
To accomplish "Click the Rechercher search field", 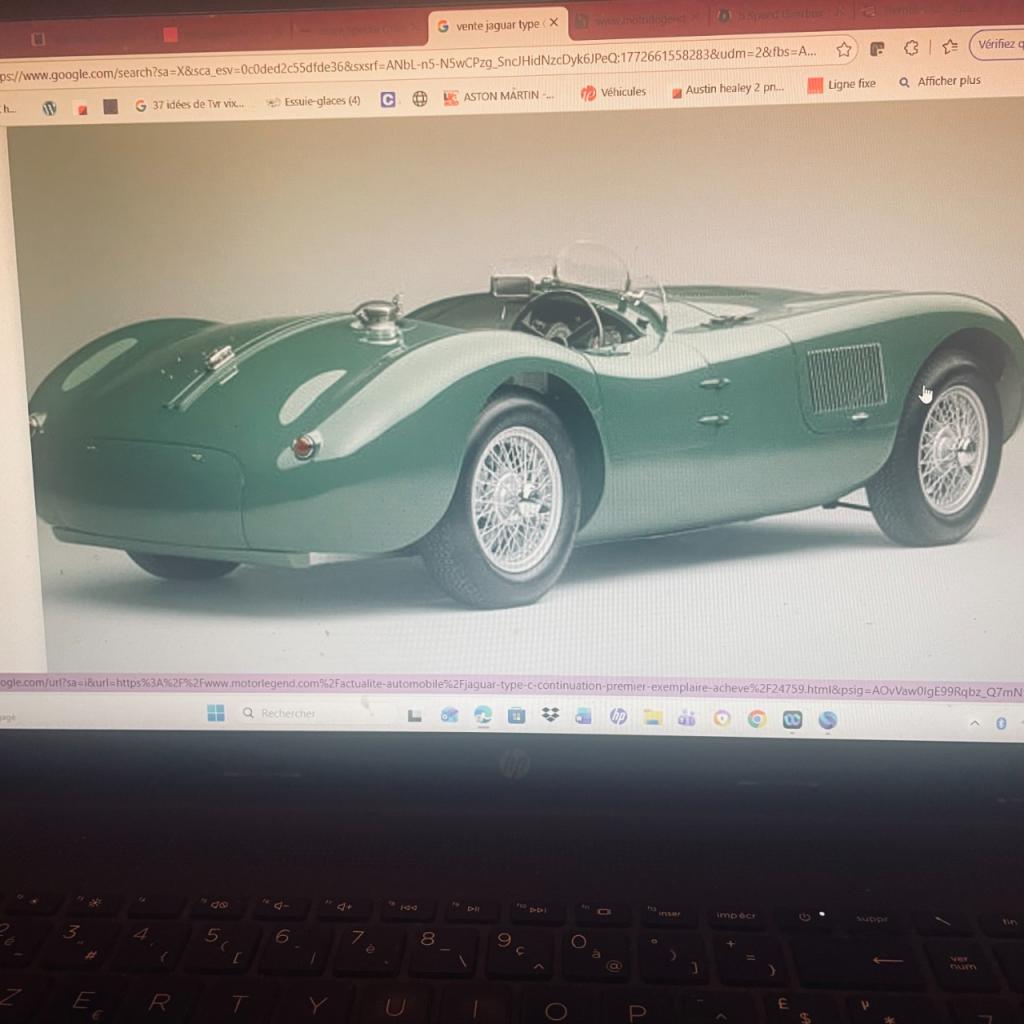I will [x=290, y=712].
